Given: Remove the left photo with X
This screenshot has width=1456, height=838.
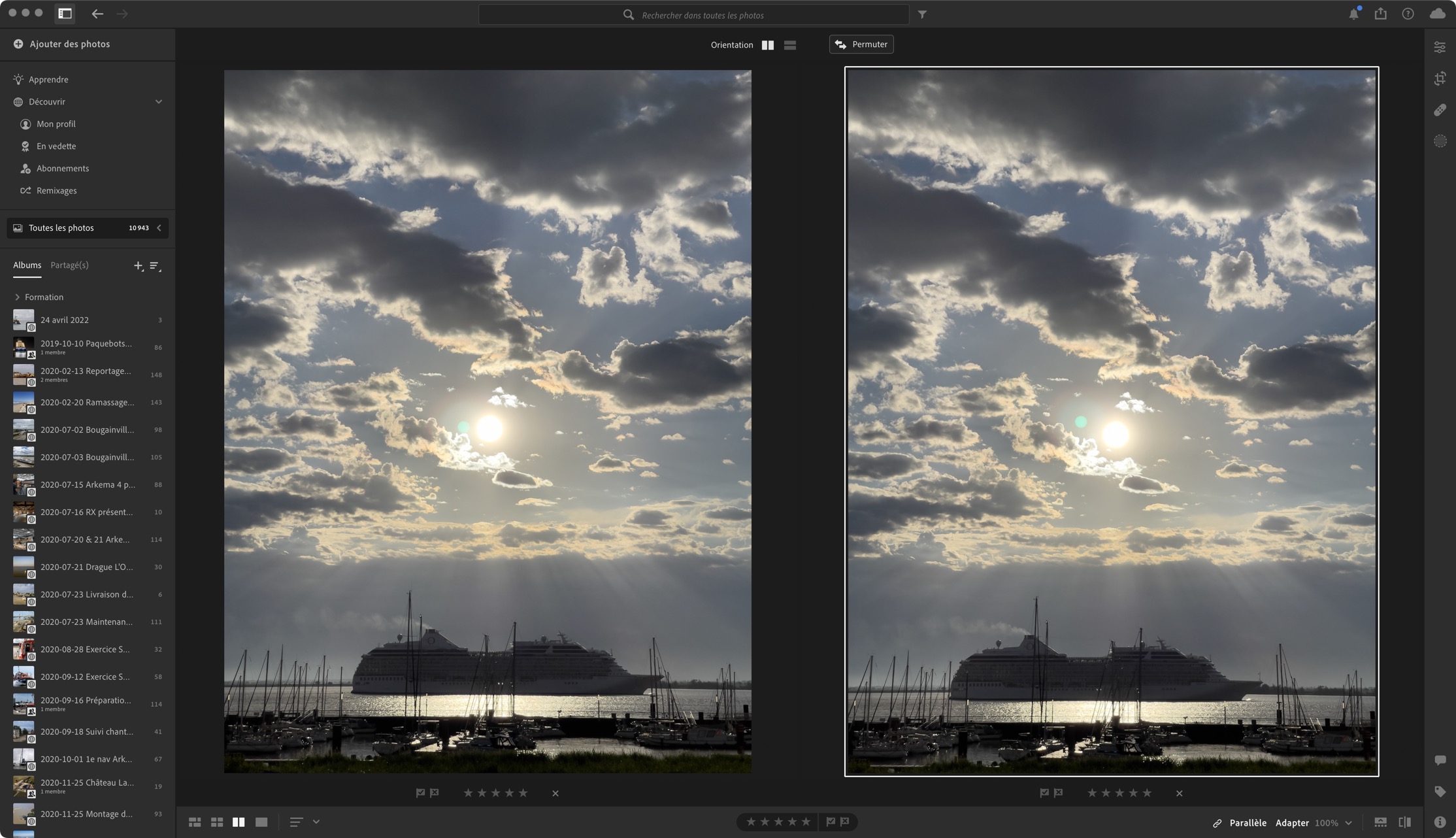Looking at the screenshot, I should pyautogui.click(x=555, y=794).
